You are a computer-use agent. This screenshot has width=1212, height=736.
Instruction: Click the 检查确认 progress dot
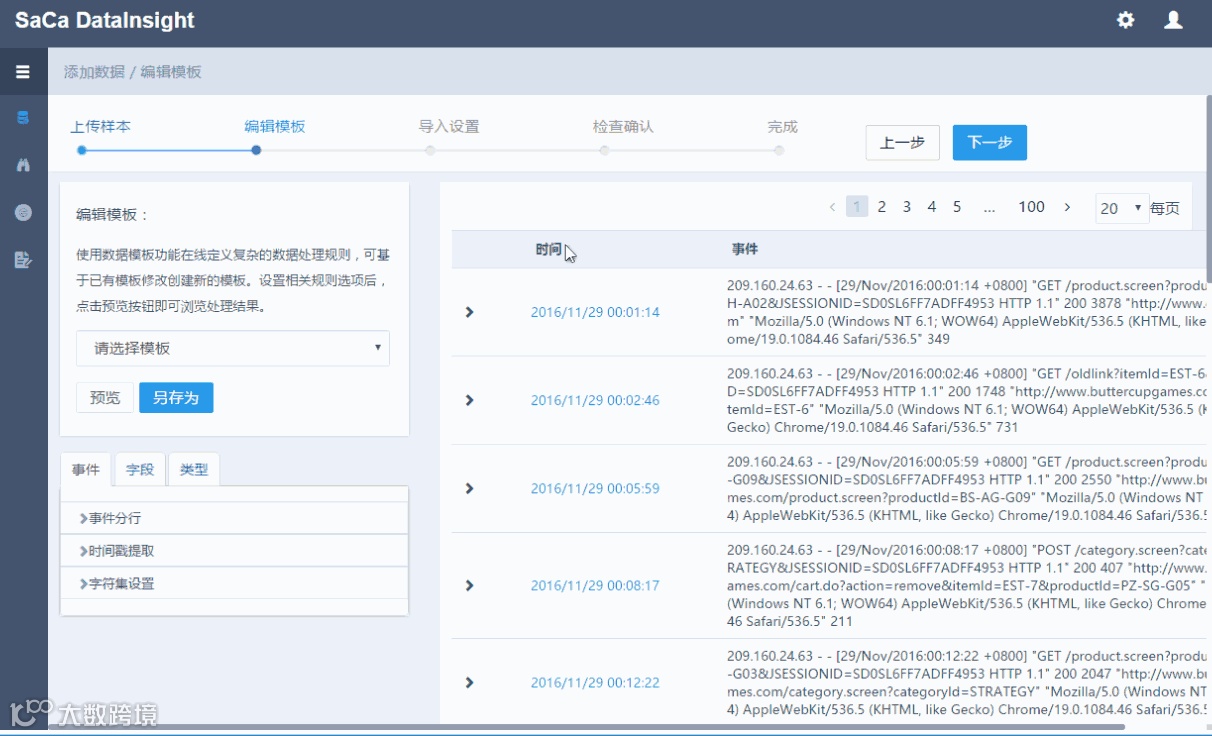(604, 150)
